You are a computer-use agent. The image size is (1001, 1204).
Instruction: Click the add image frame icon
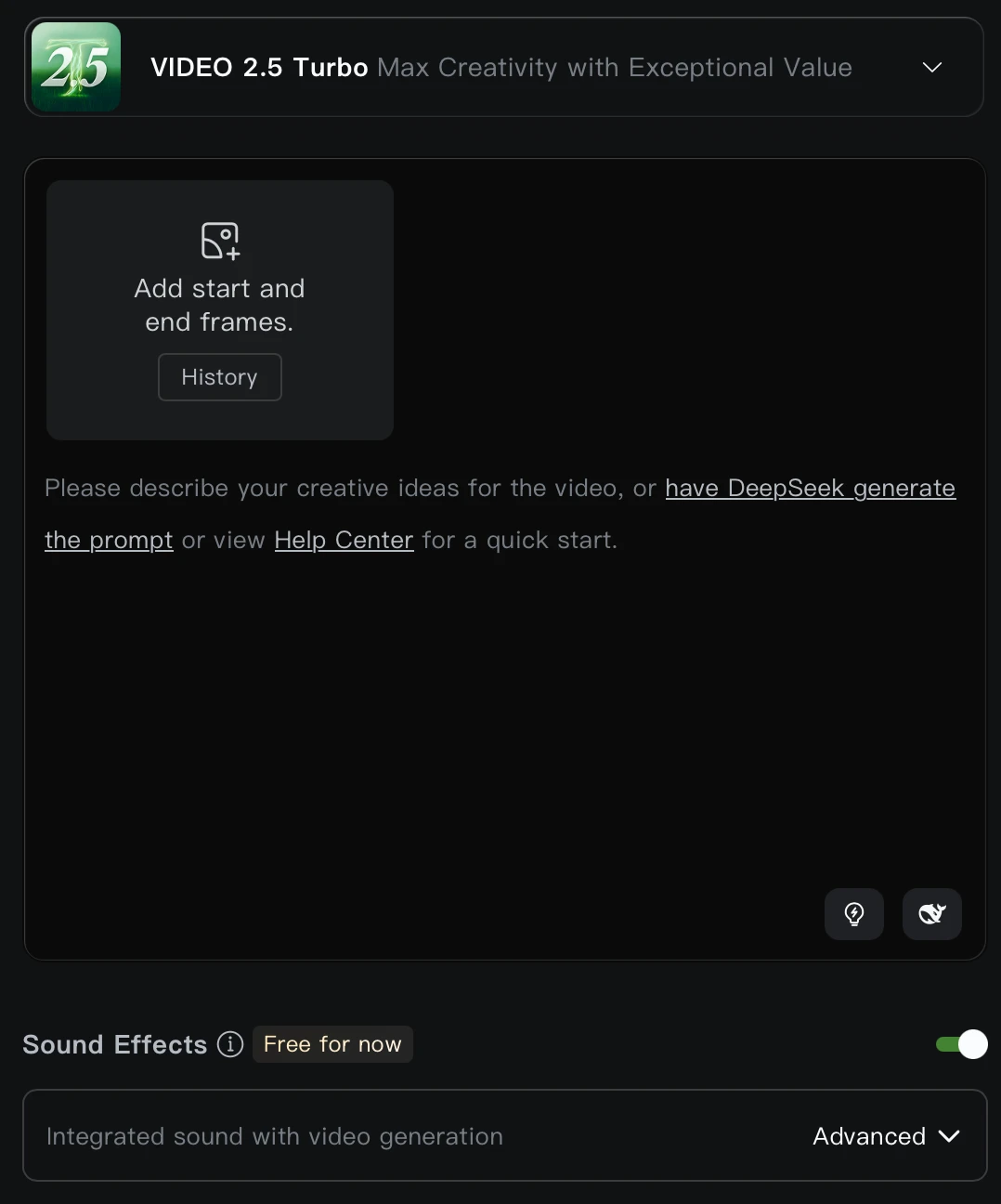click(220, 241)
